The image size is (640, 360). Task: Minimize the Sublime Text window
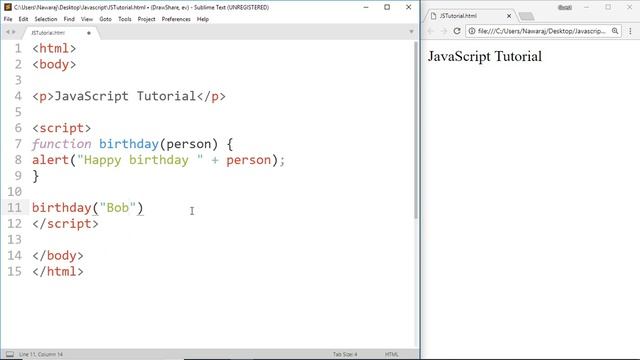click(x=366, y=7)
